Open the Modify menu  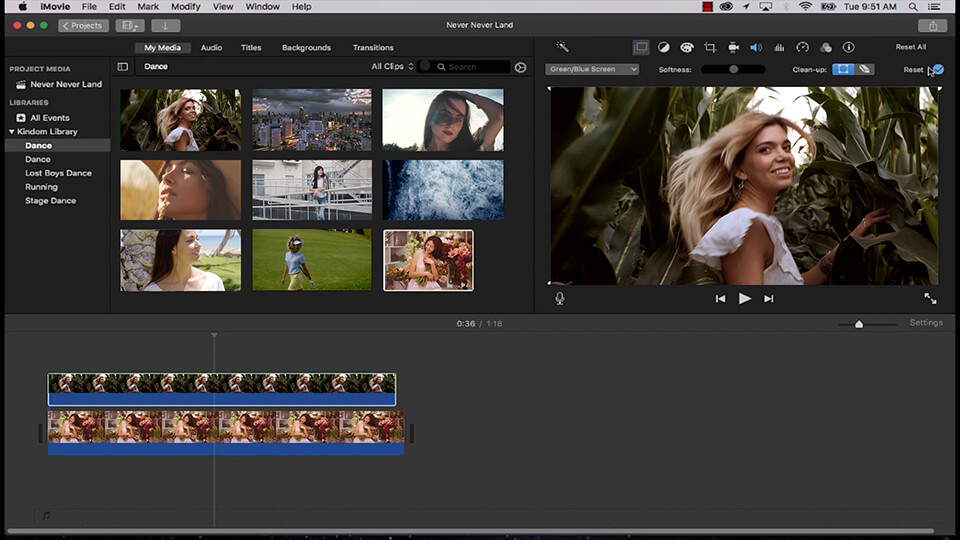click(x=185, y=7)
